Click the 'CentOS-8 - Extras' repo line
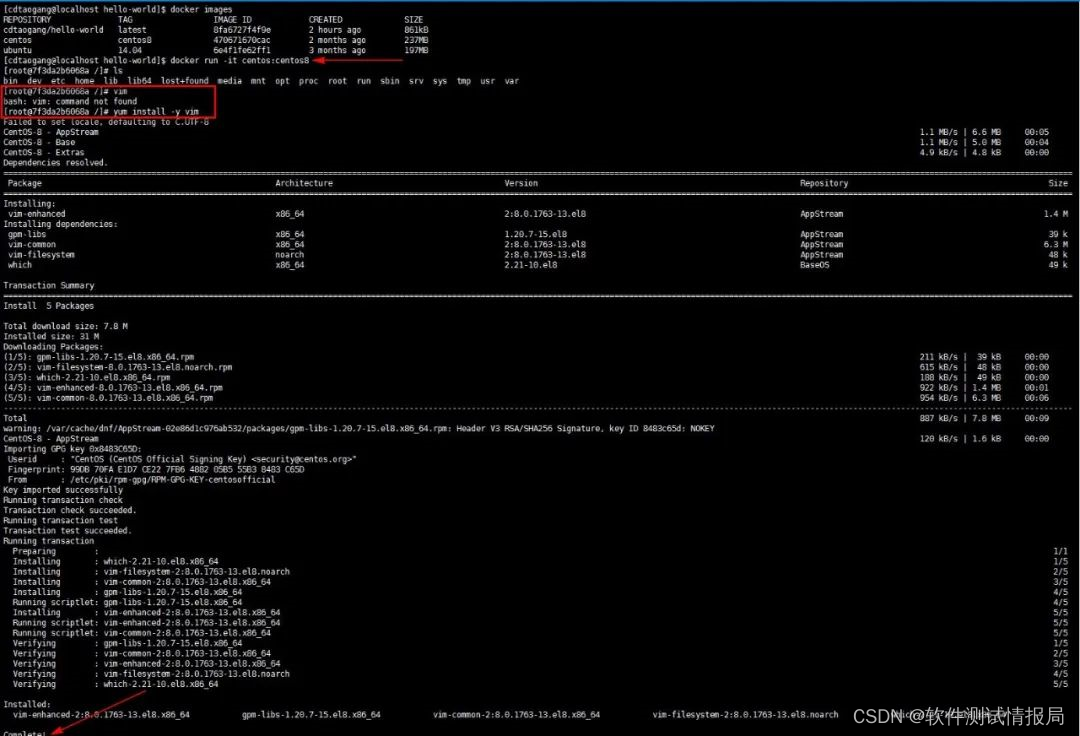 (x=44, y=153)
